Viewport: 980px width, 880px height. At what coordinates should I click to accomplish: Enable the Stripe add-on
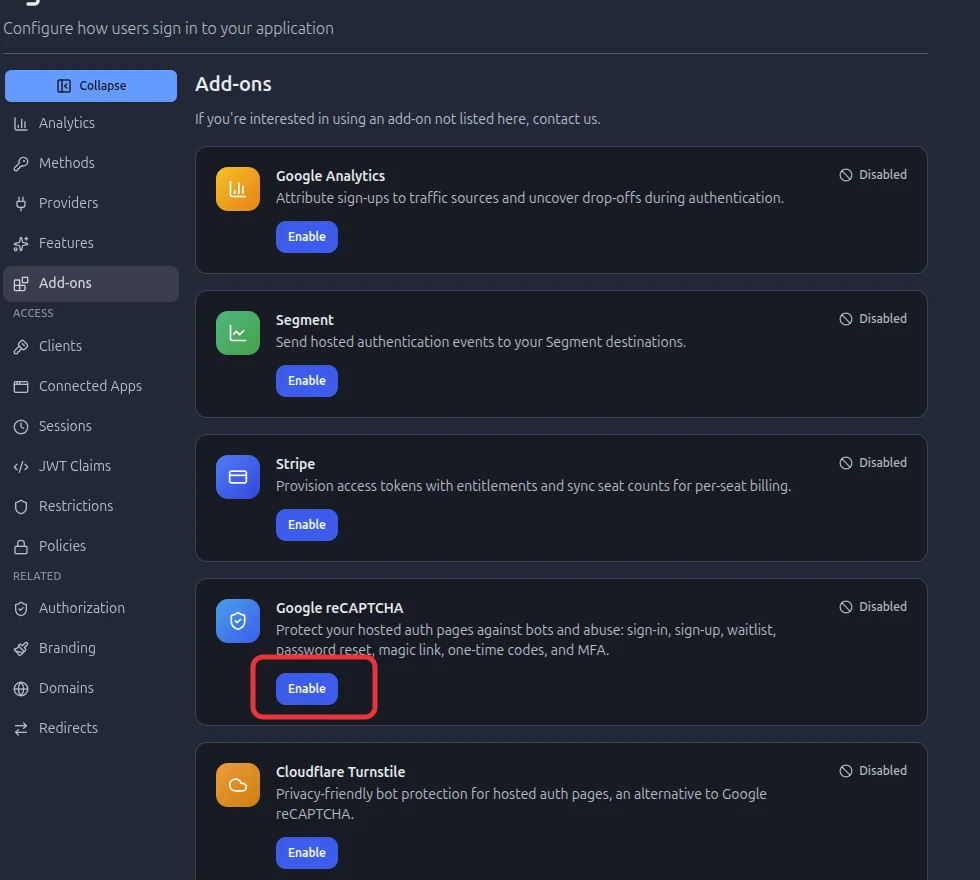307,525
